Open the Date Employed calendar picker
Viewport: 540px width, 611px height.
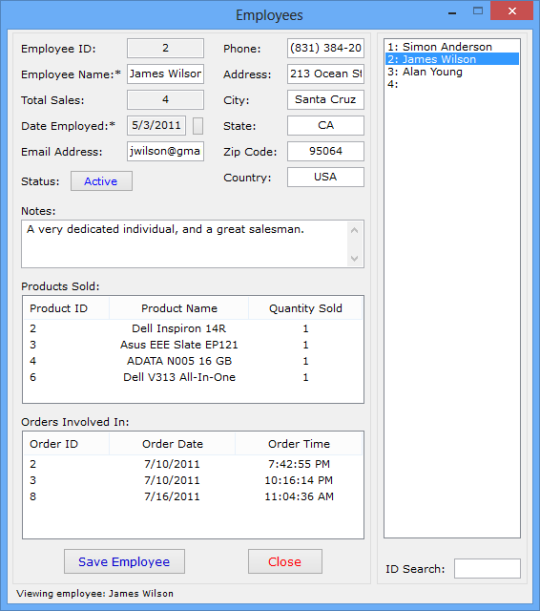click(198, 126)
